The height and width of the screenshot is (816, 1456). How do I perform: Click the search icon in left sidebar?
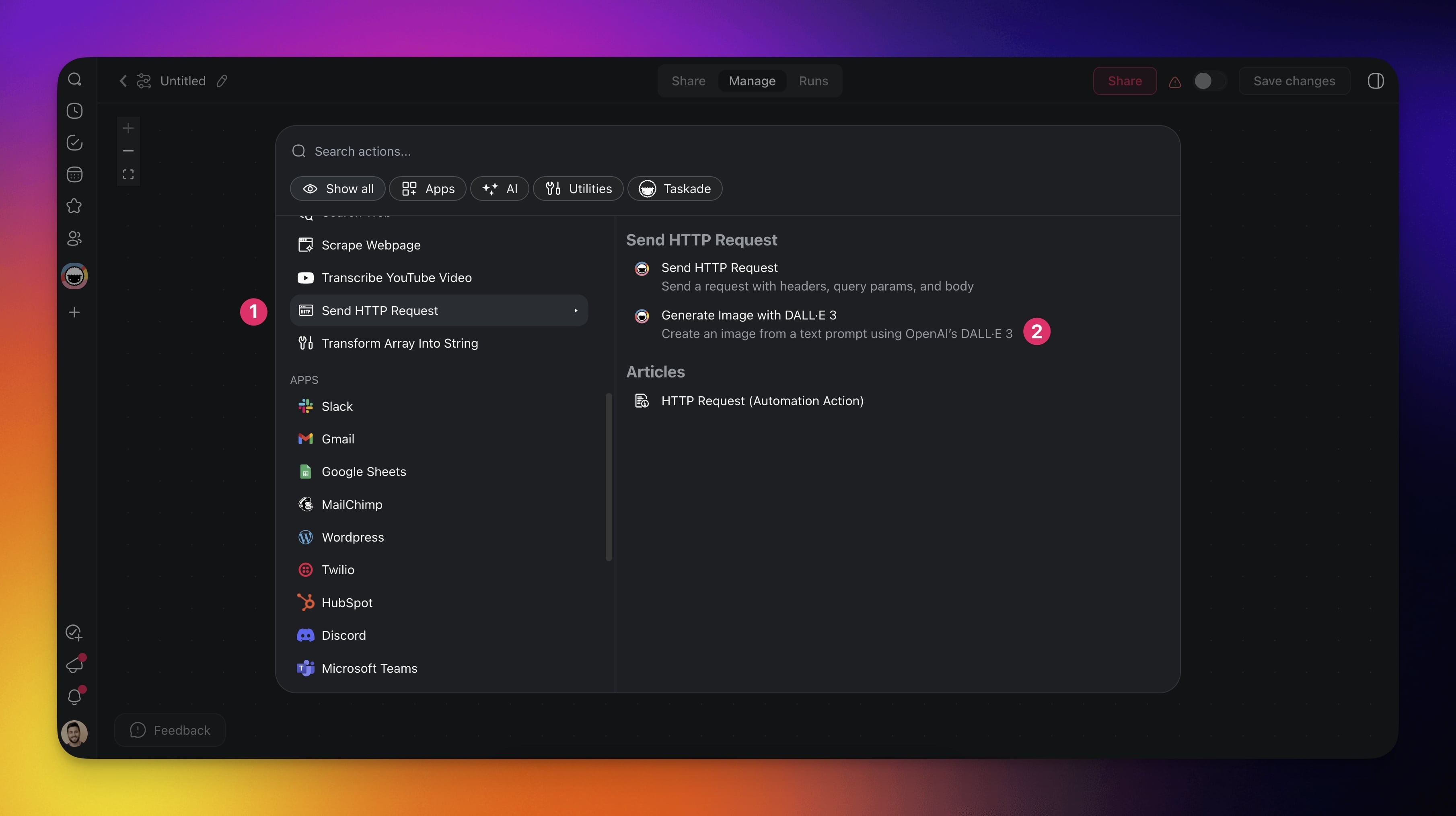[74, 79]
